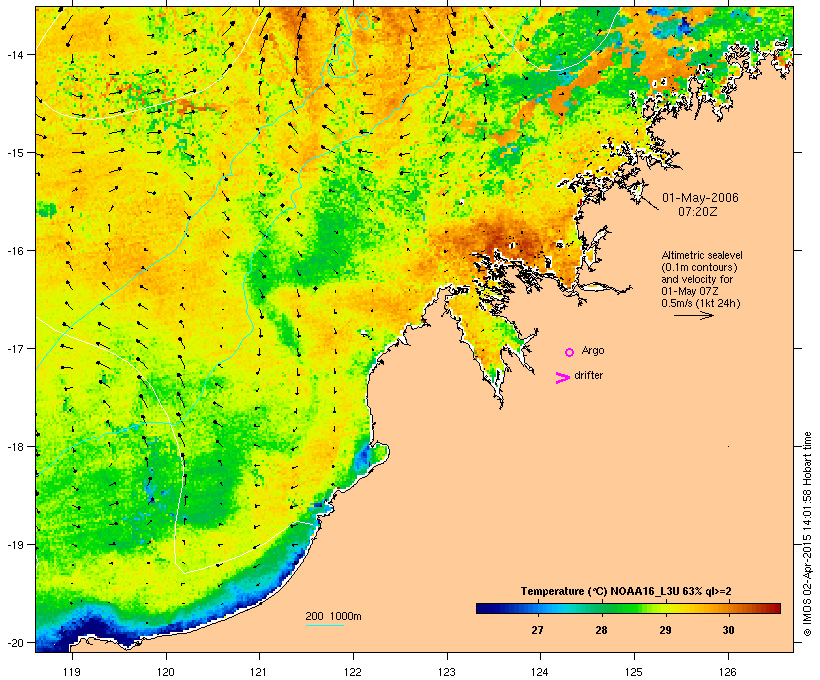Click the colorbar value 28 label

601,630
